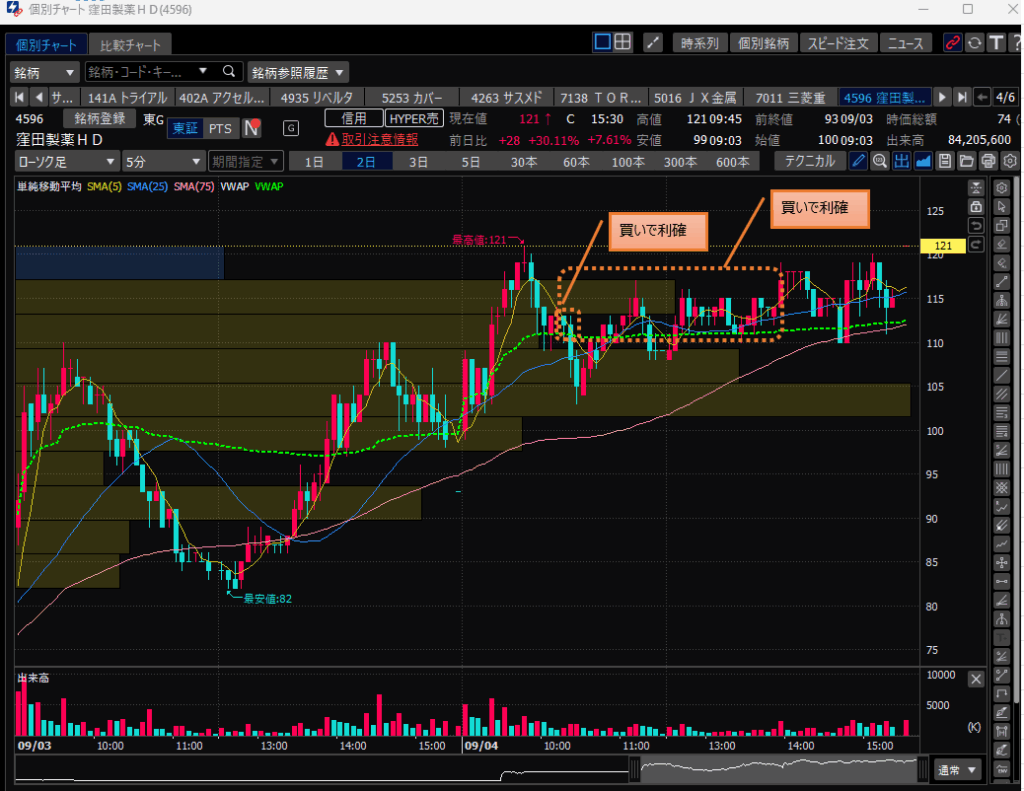This screenshot has width=1024, height=791.
Task: Click the floppy disk save icon
Action: [x=944, y=161]
